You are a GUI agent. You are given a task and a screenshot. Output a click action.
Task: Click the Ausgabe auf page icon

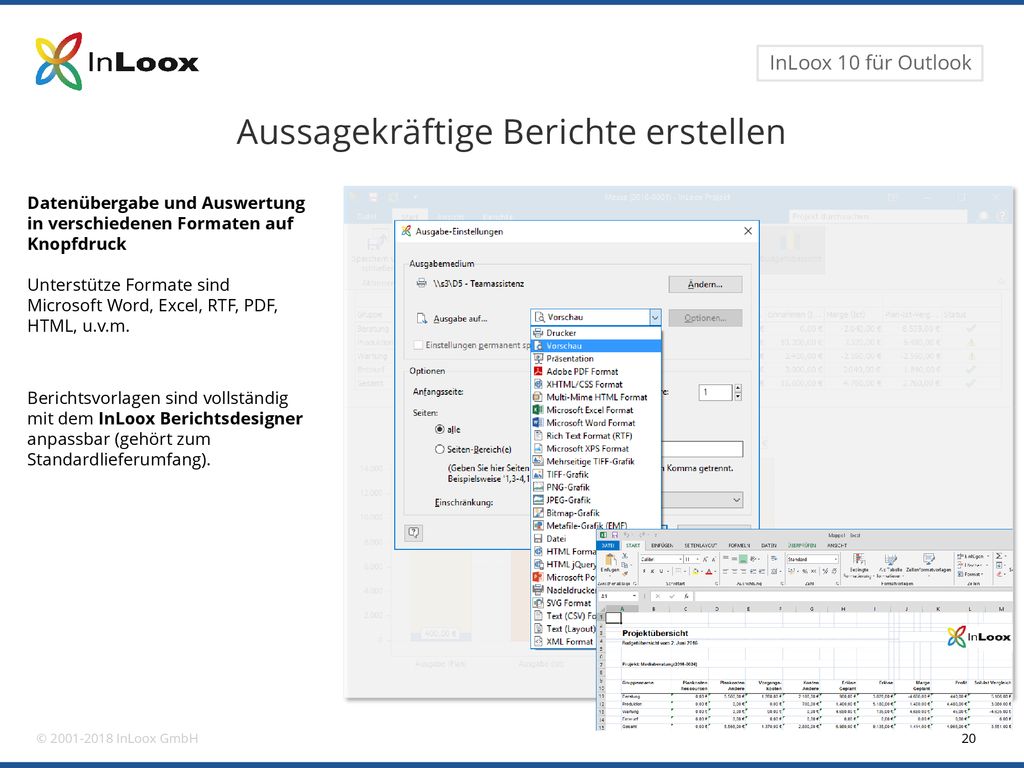pos(422,319)
